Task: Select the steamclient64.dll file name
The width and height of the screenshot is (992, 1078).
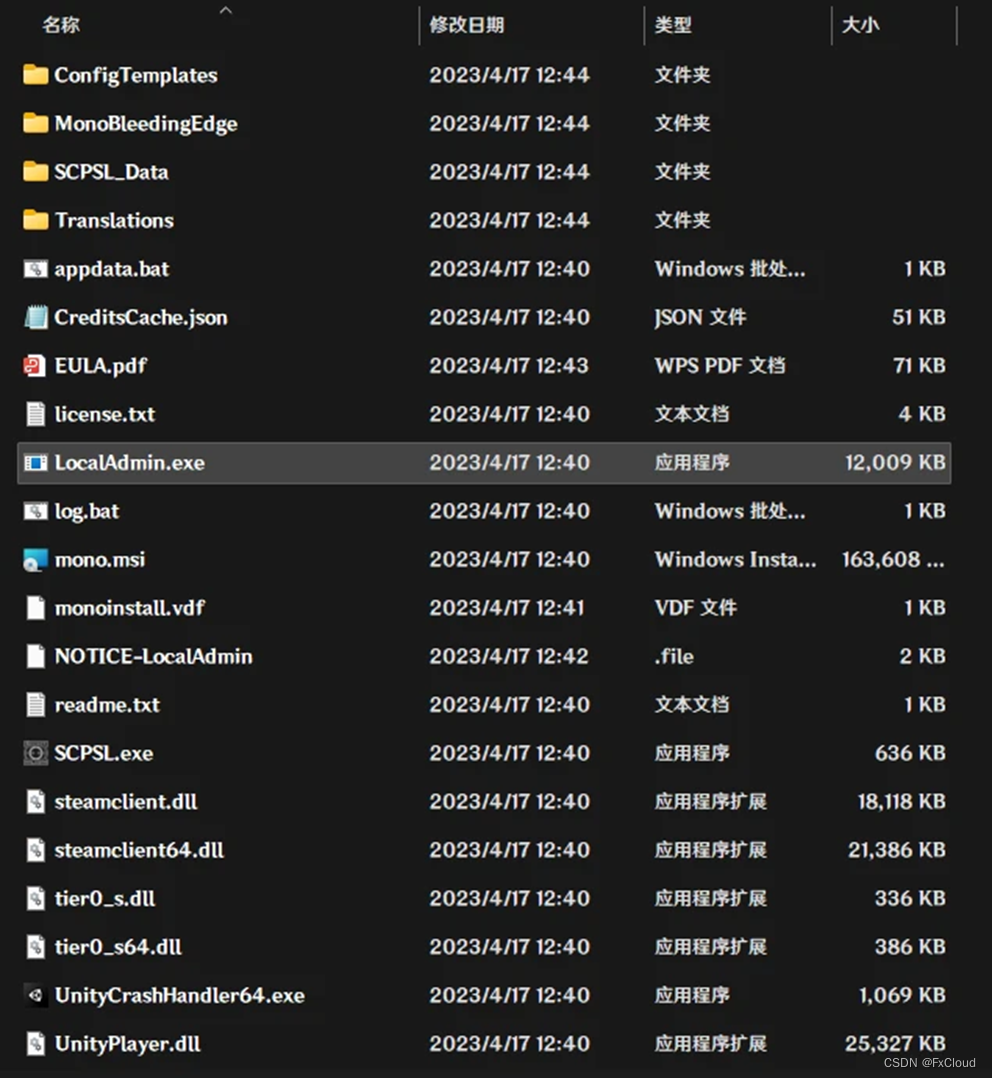Action: click(x=139, y=850)
